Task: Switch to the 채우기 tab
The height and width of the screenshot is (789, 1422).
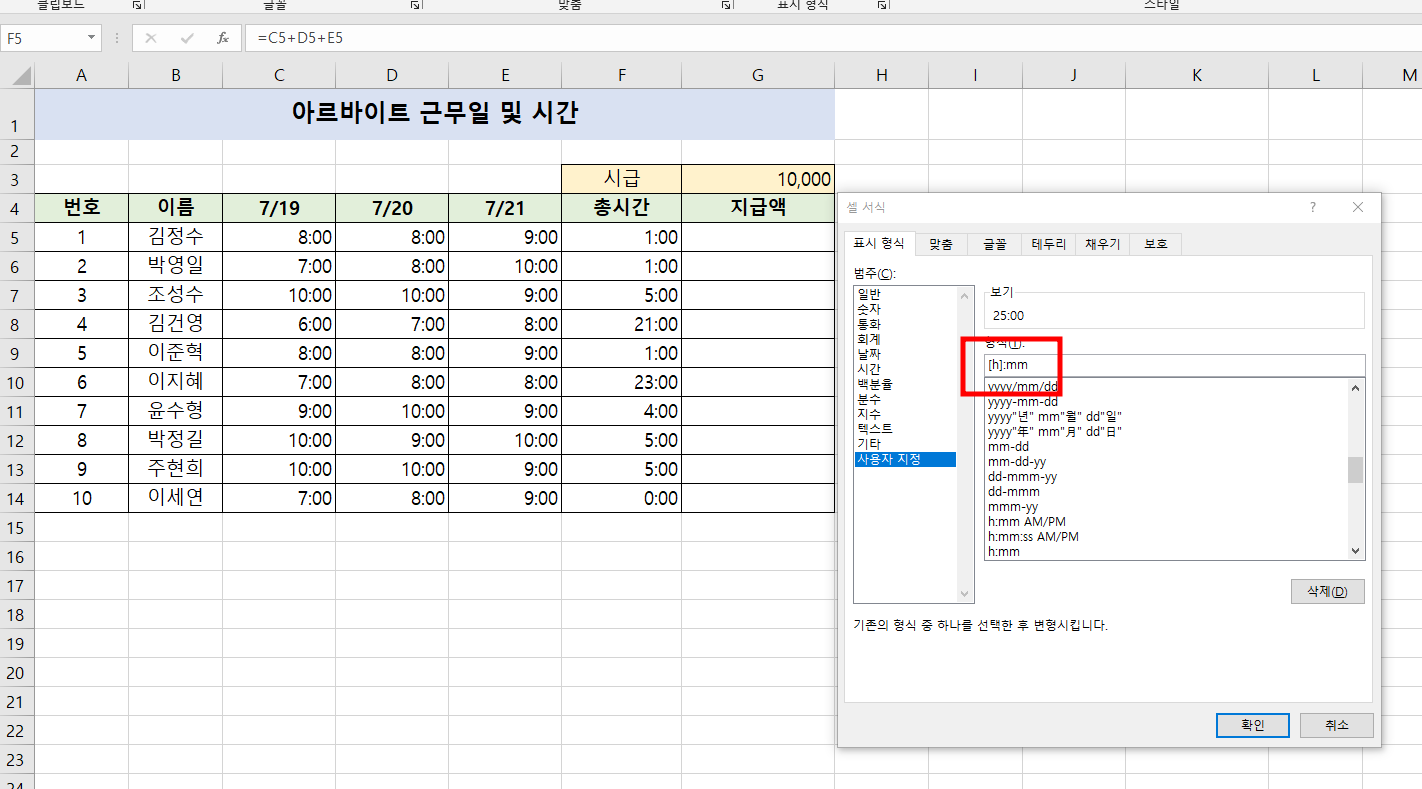Action: [x=1103, y=244]
